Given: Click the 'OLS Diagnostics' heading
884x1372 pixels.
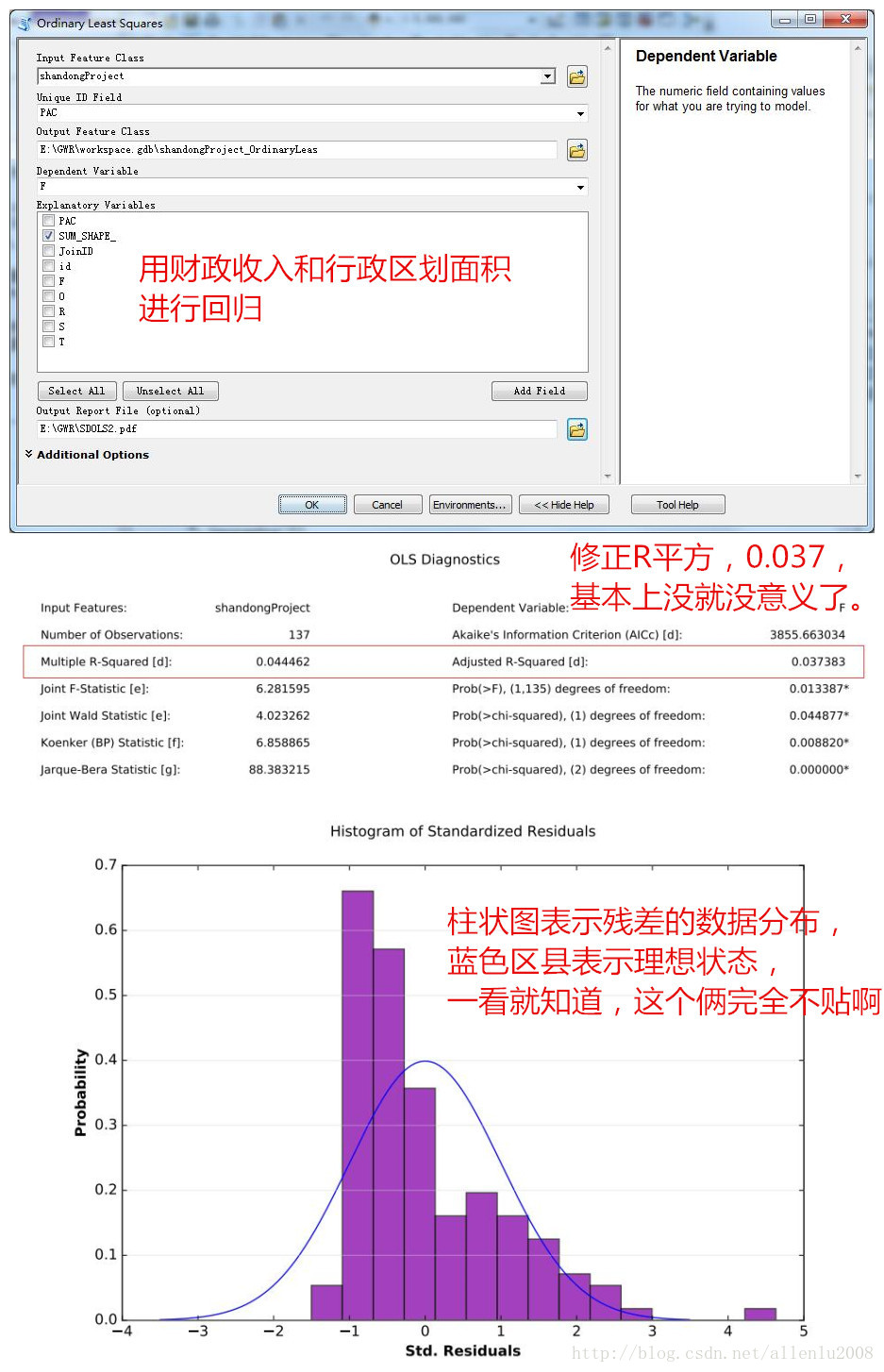Looking at the screenshot, I should pyautogui.click(x=445, y=560).
